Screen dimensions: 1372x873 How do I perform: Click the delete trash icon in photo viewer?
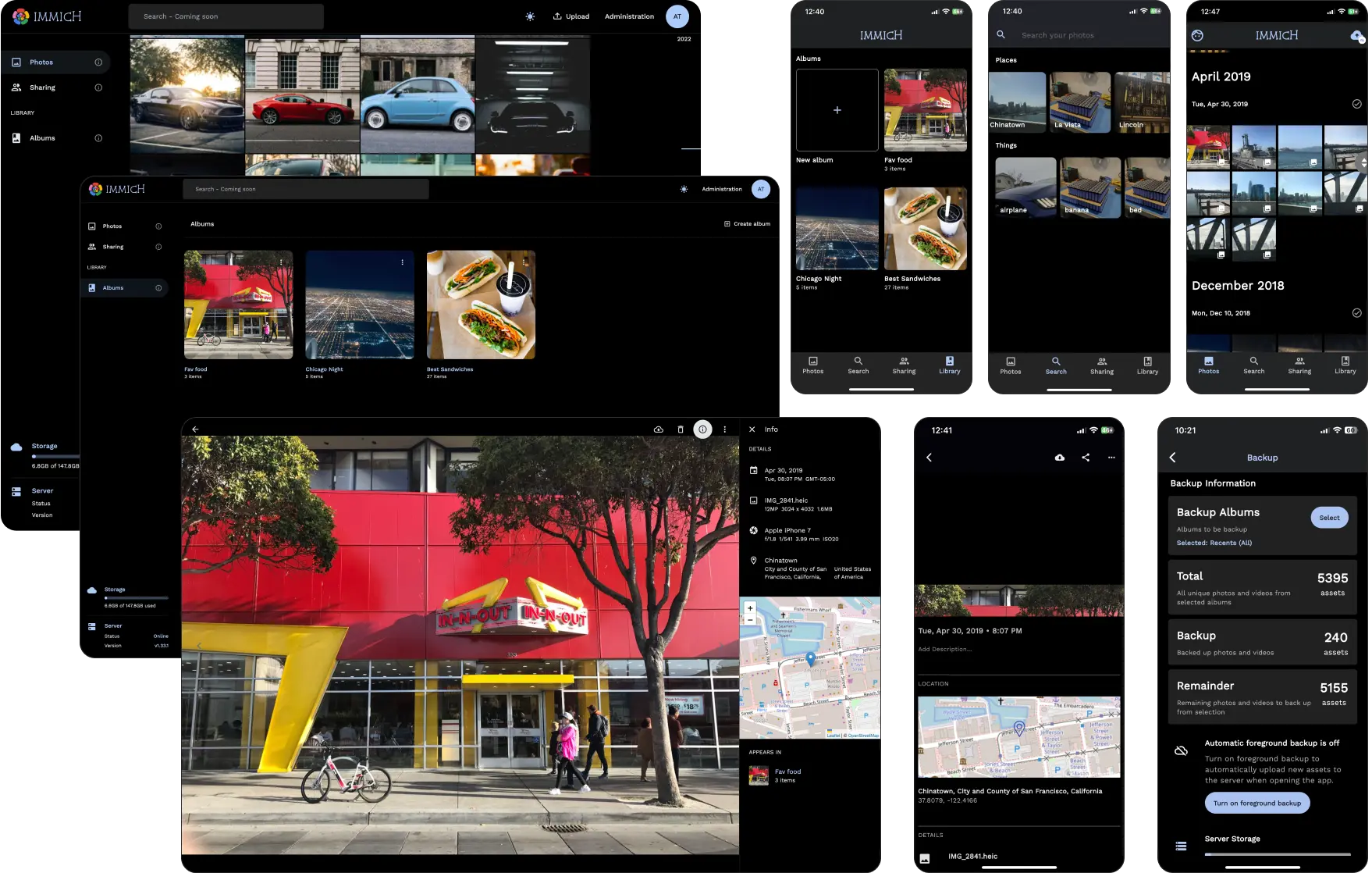tap(681, 429)
